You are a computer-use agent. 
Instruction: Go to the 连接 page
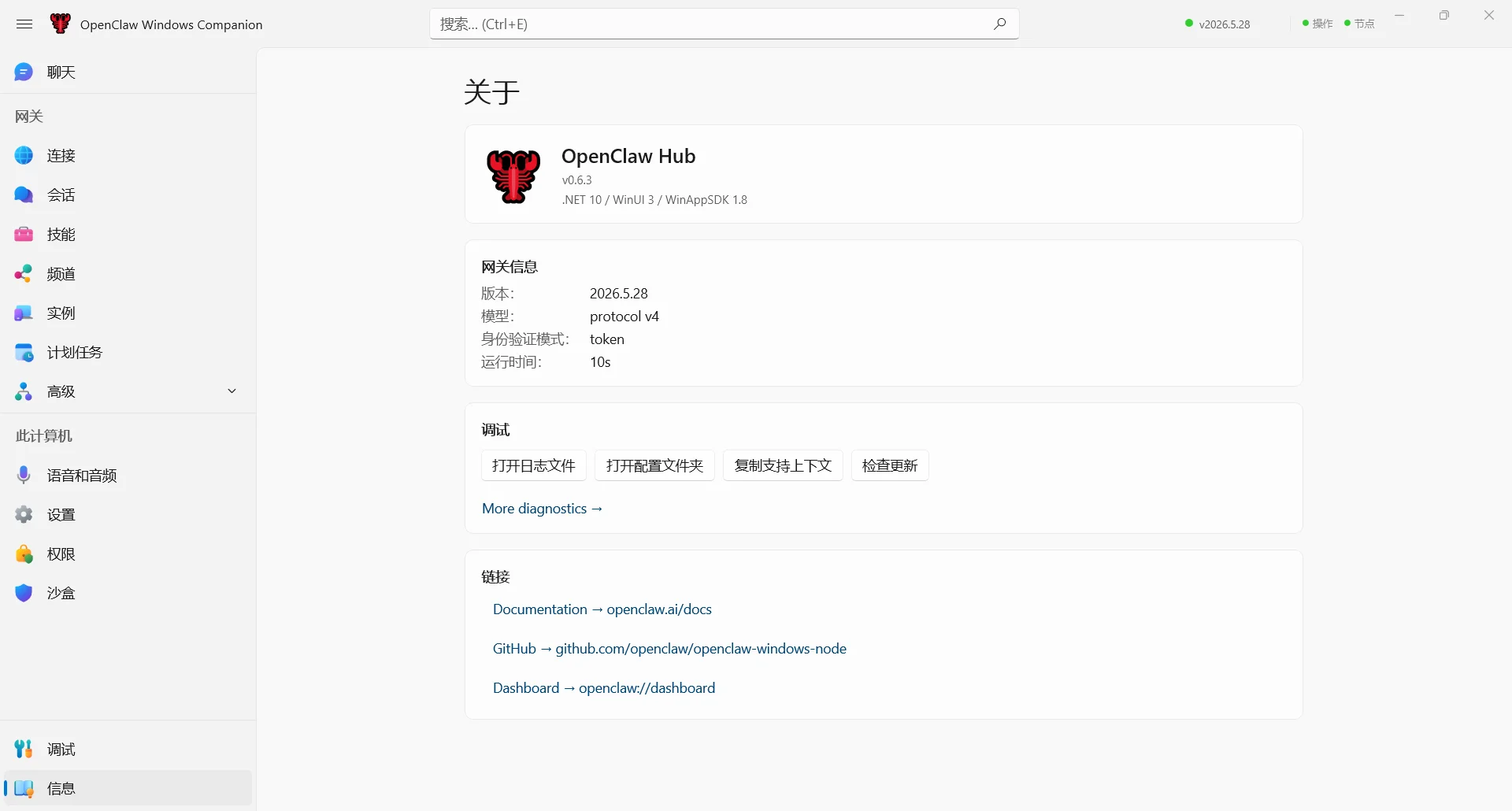pyautogui.click(x=128, y=156)
